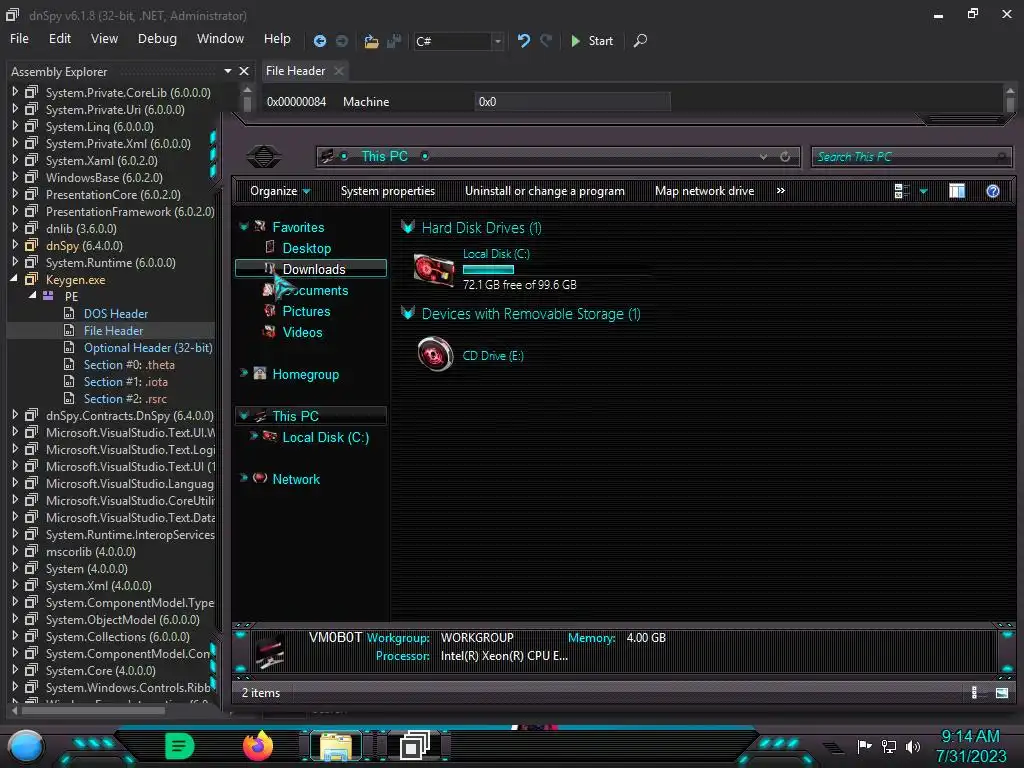Click the DOS Header document icon
1024x768 pixels.
tap(69, 313)
